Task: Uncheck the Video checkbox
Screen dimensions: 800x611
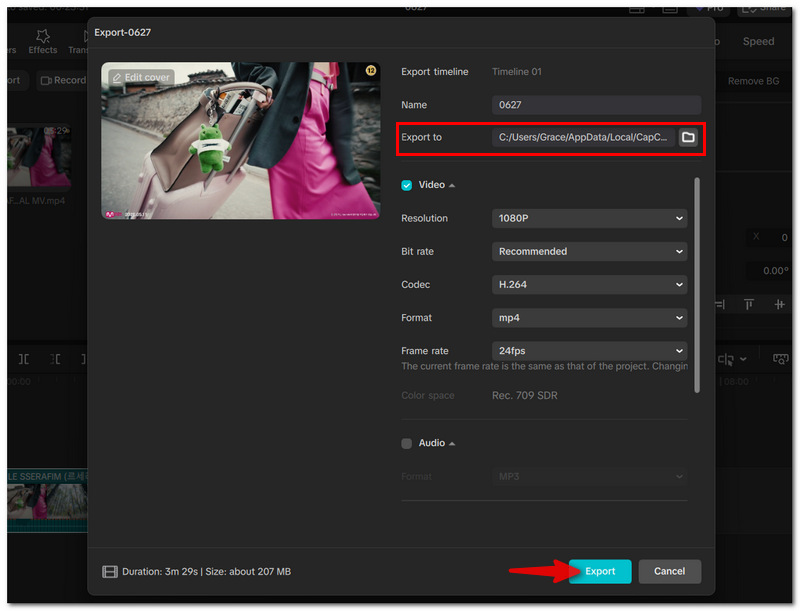Action: click(407, 185)
